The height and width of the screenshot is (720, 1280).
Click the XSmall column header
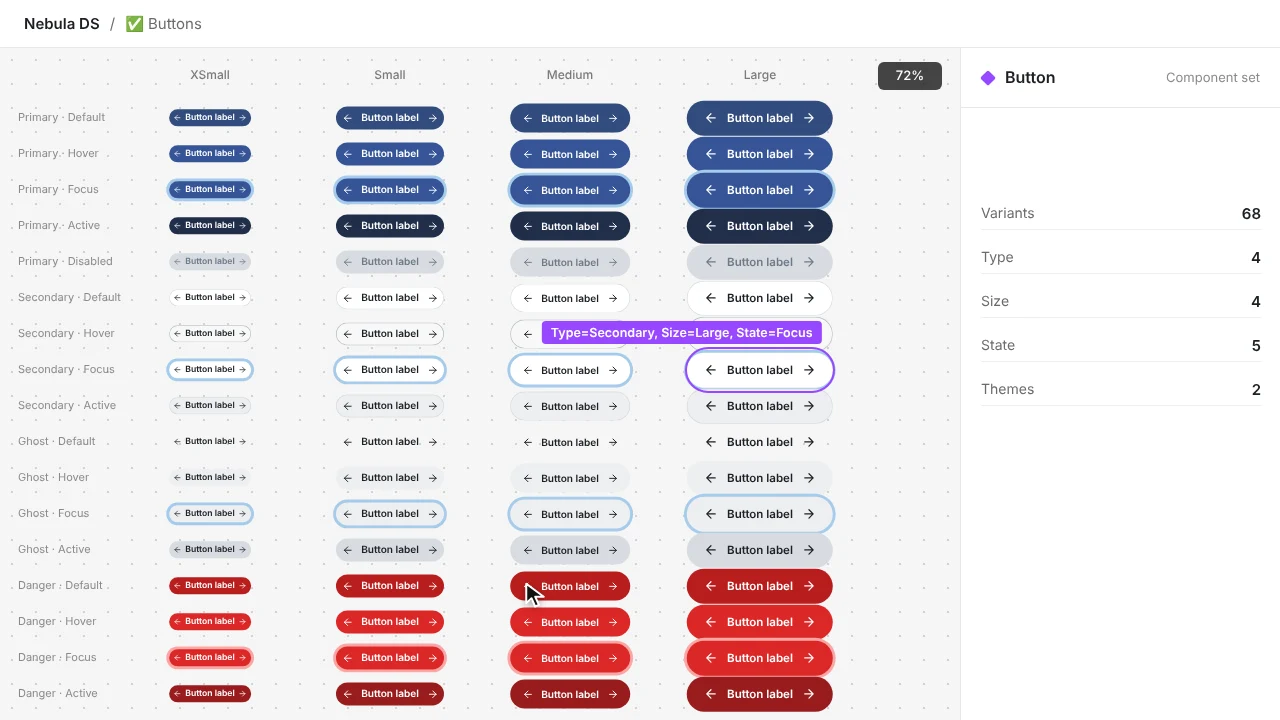tap(210, 75)
